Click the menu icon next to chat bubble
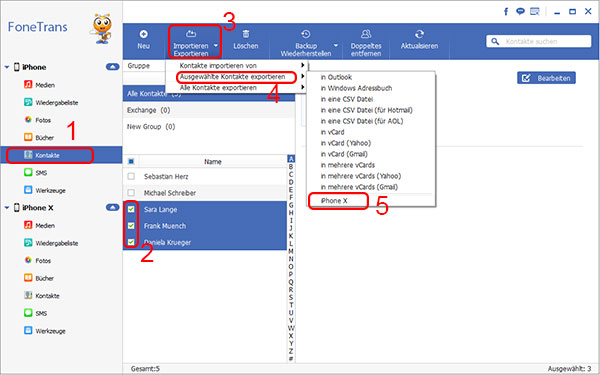The height and width of the screenshot is (375, 600). 534,11
